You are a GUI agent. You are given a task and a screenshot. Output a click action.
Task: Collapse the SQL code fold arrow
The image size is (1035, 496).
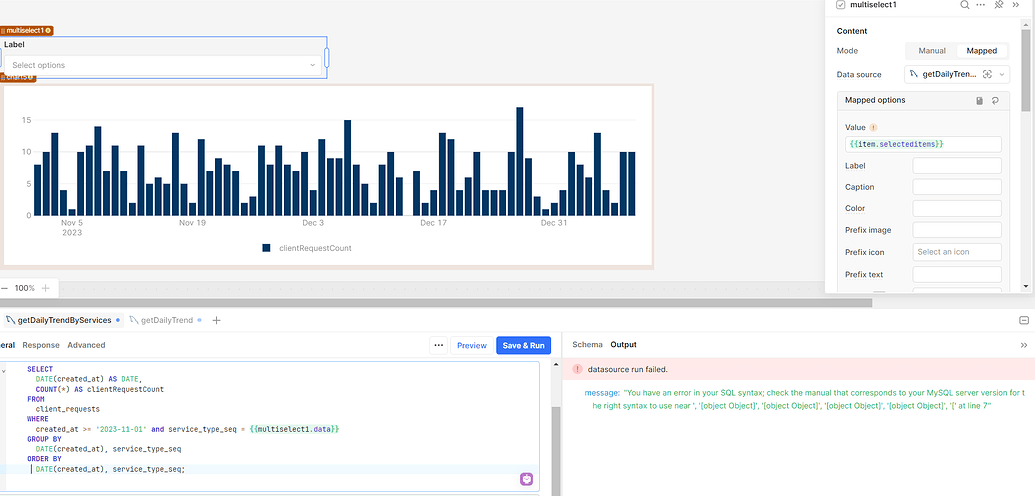click(x=3, y=371)
